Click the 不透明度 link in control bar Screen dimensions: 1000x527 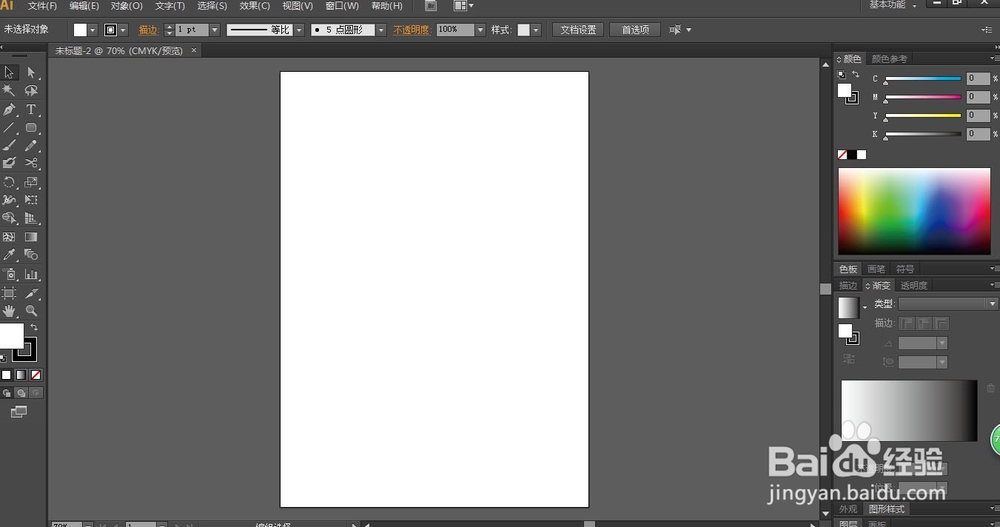[411, 30]
